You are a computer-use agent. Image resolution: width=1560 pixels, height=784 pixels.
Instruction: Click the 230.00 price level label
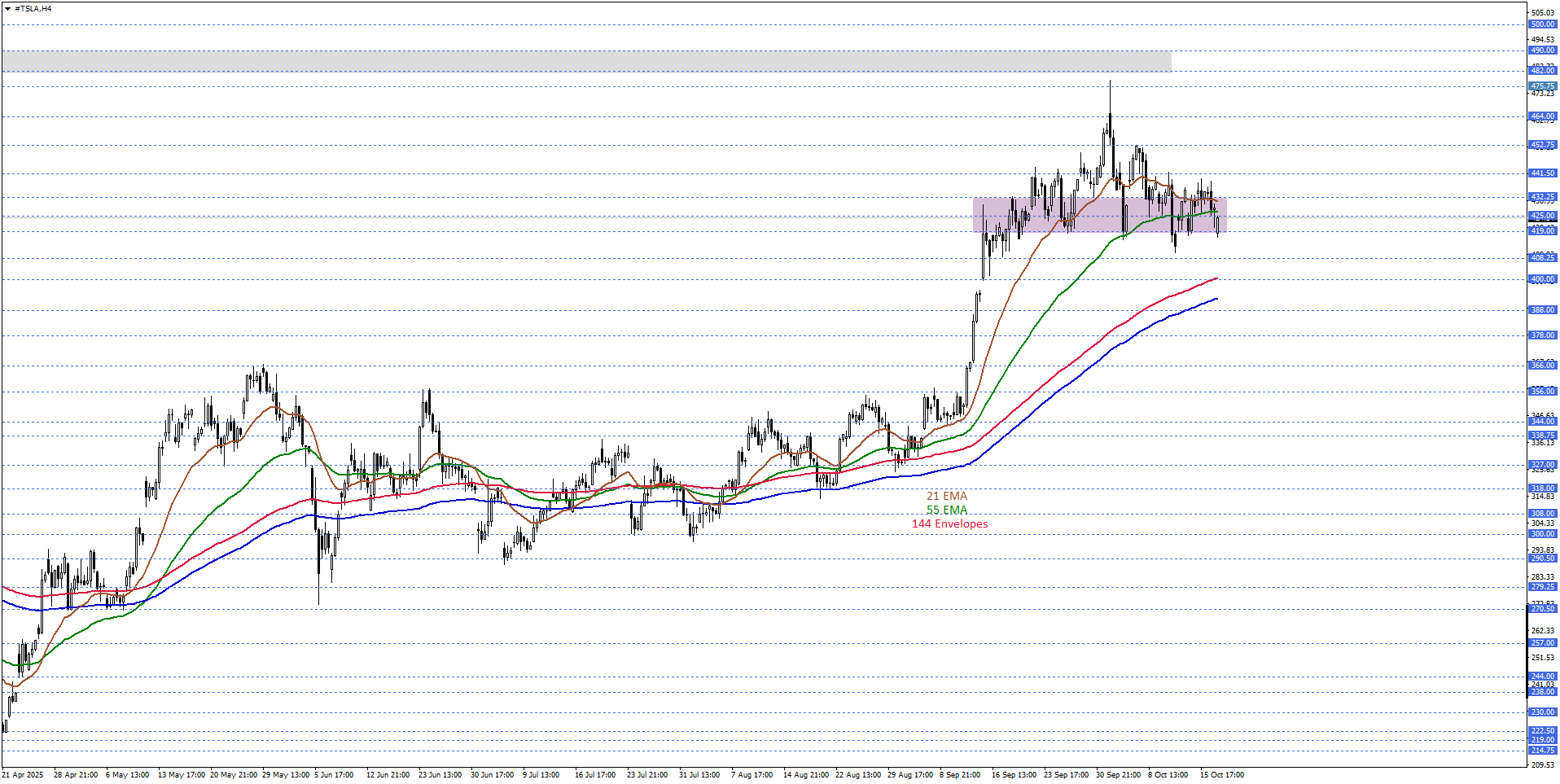point(1542,712)
